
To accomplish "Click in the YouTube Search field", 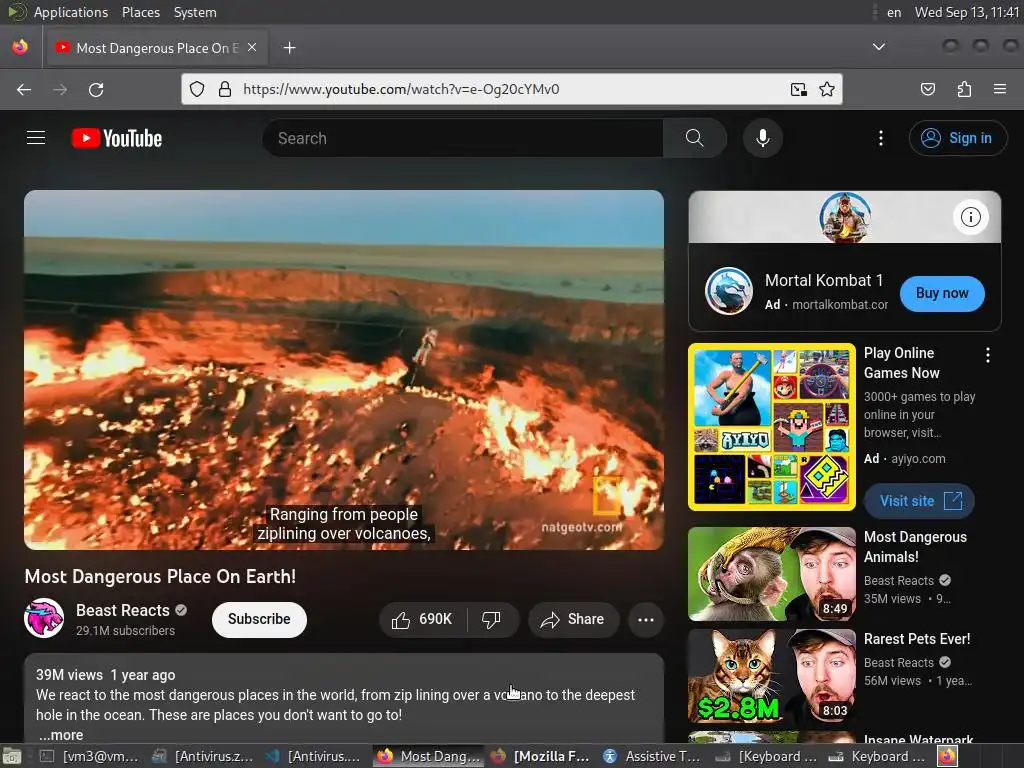I will (462, 138).
